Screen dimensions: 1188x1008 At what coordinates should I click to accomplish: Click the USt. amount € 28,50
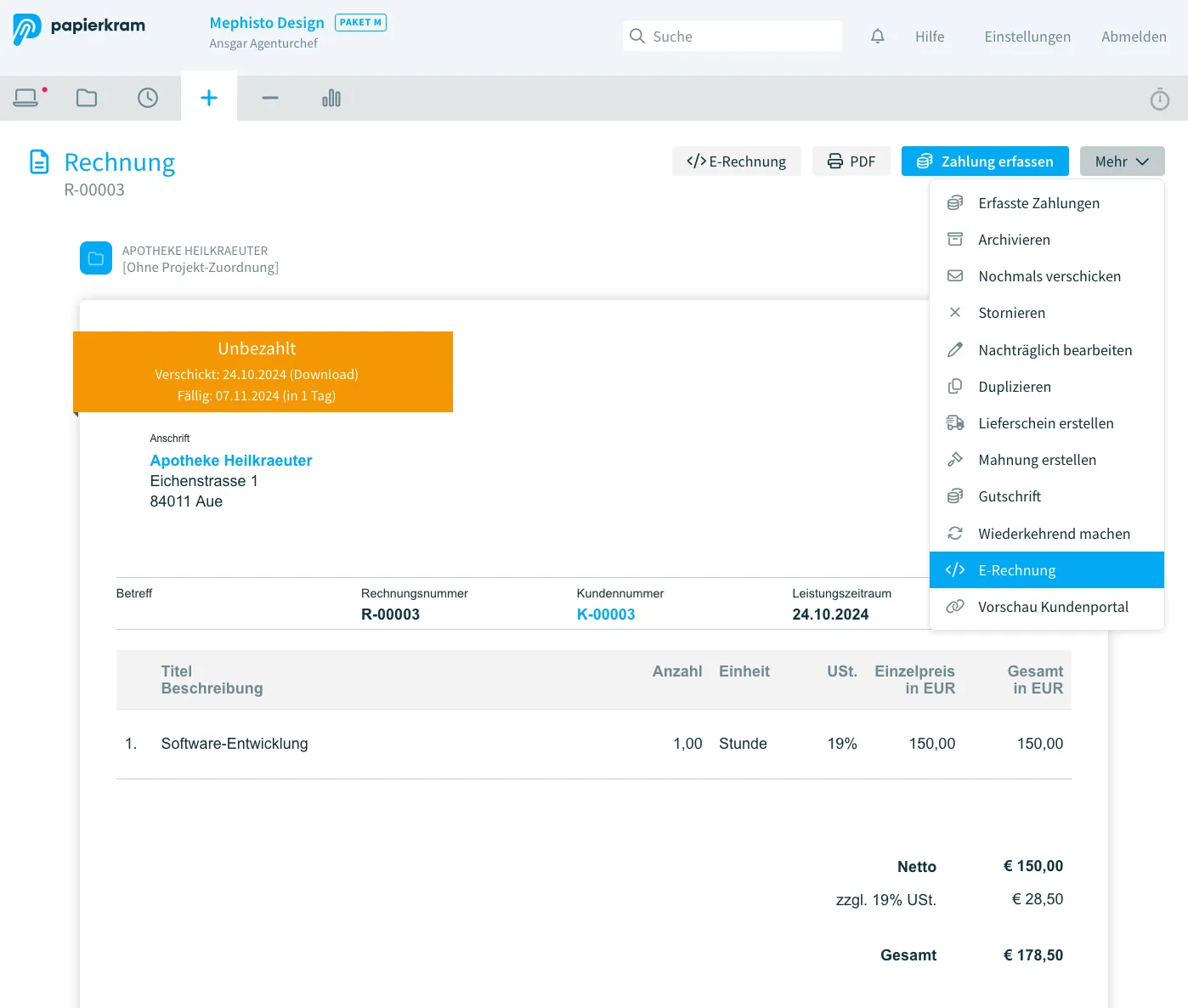pos(1038,899)
